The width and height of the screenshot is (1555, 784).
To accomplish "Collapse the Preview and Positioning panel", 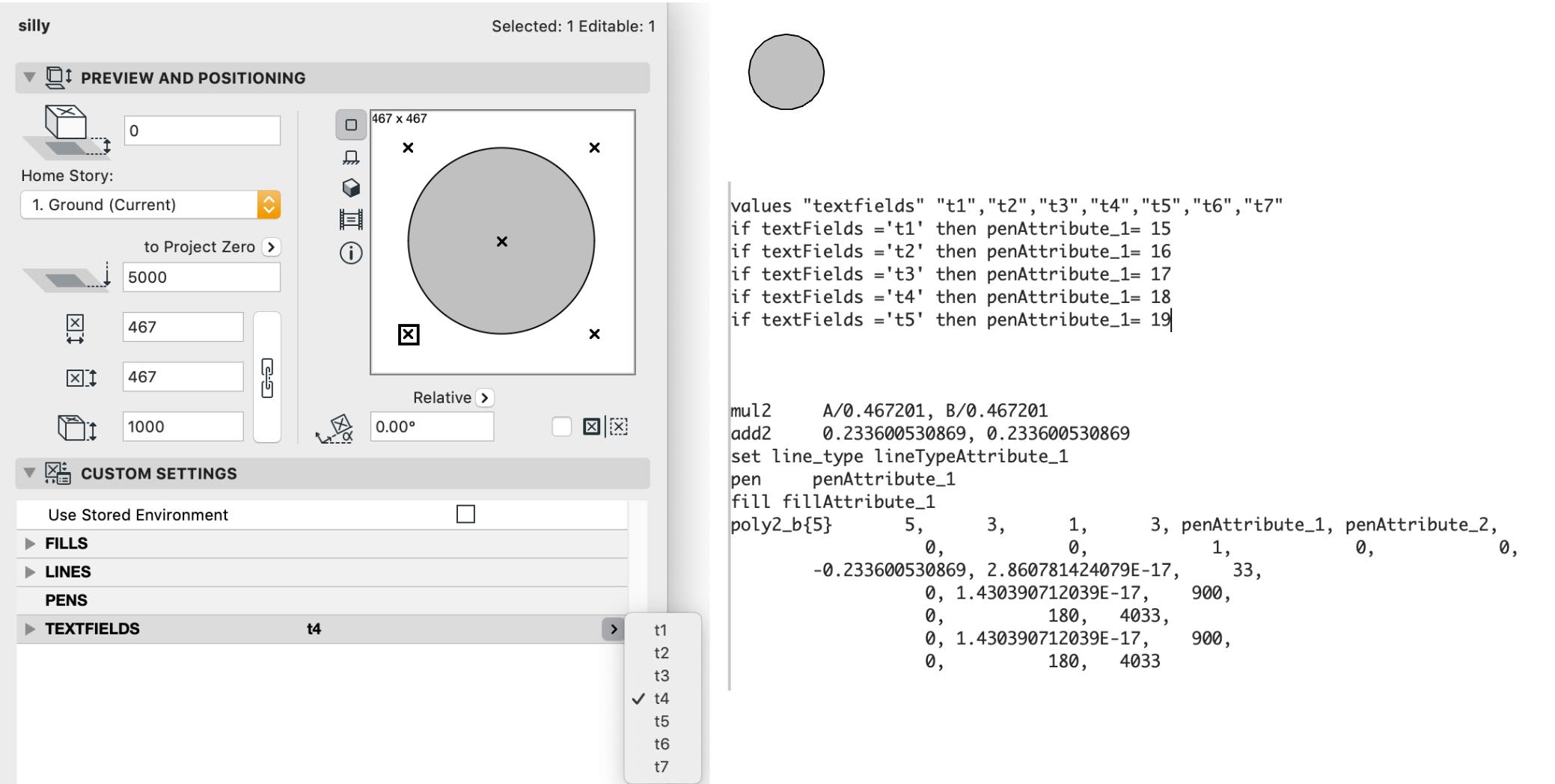I will (x=29, y=77).
